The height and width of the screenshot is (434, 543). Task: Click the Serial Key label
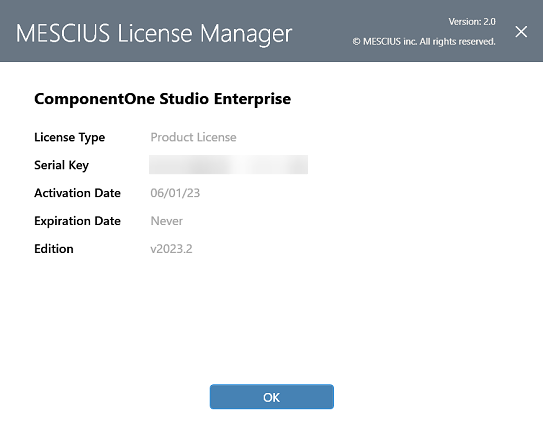tap(61, 165)
